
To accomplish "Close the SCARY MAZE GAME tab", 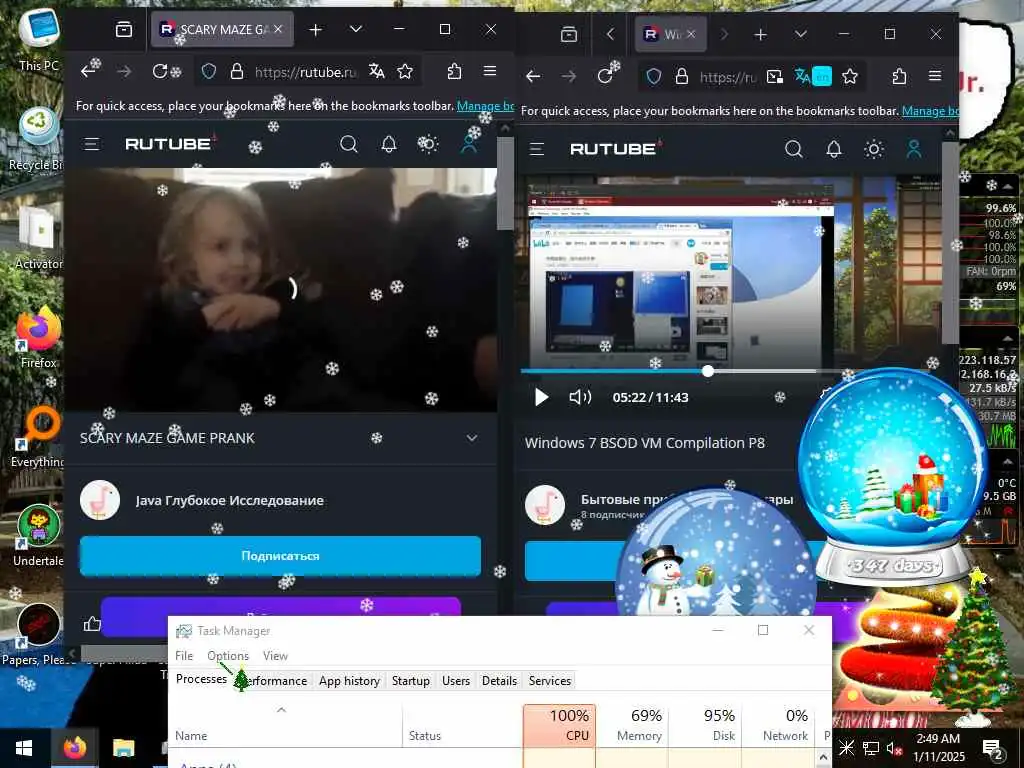I will tap(278, 29).
